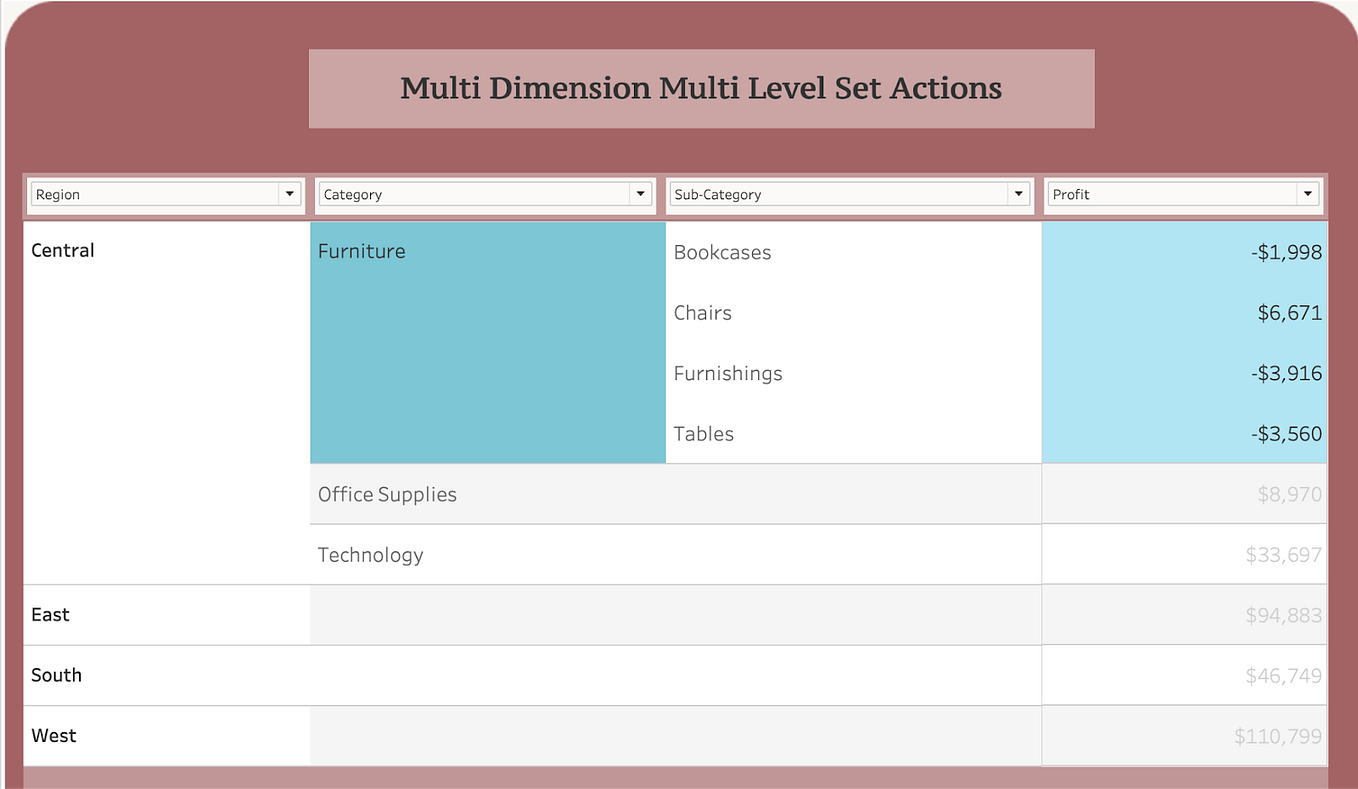Screen dimensions: 1358x789
Task: Click the West profit cell $110,799
Action: click(1277, 735)
